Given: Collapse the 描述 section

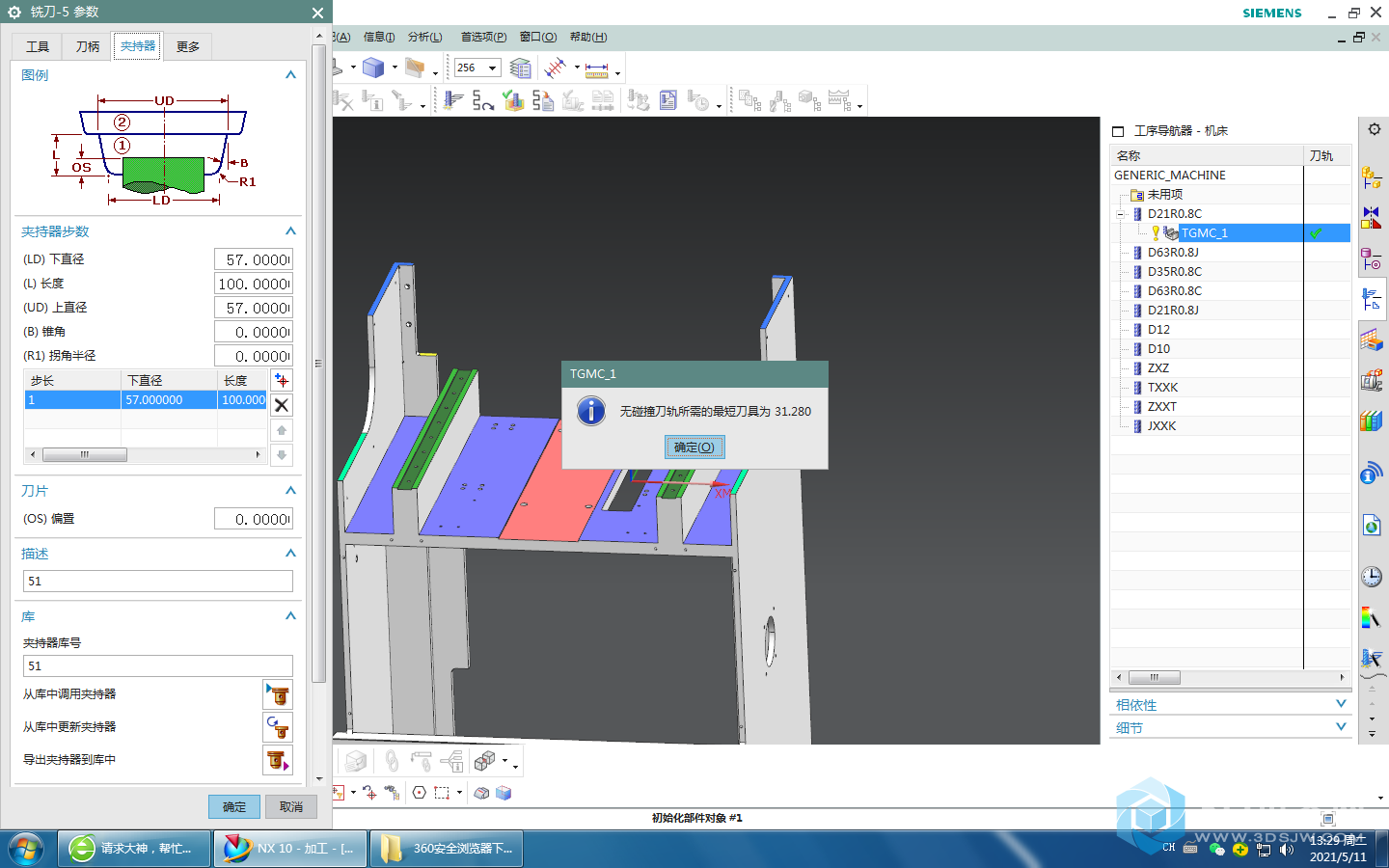Looking at the screenshot, I should tap(290, 553).
